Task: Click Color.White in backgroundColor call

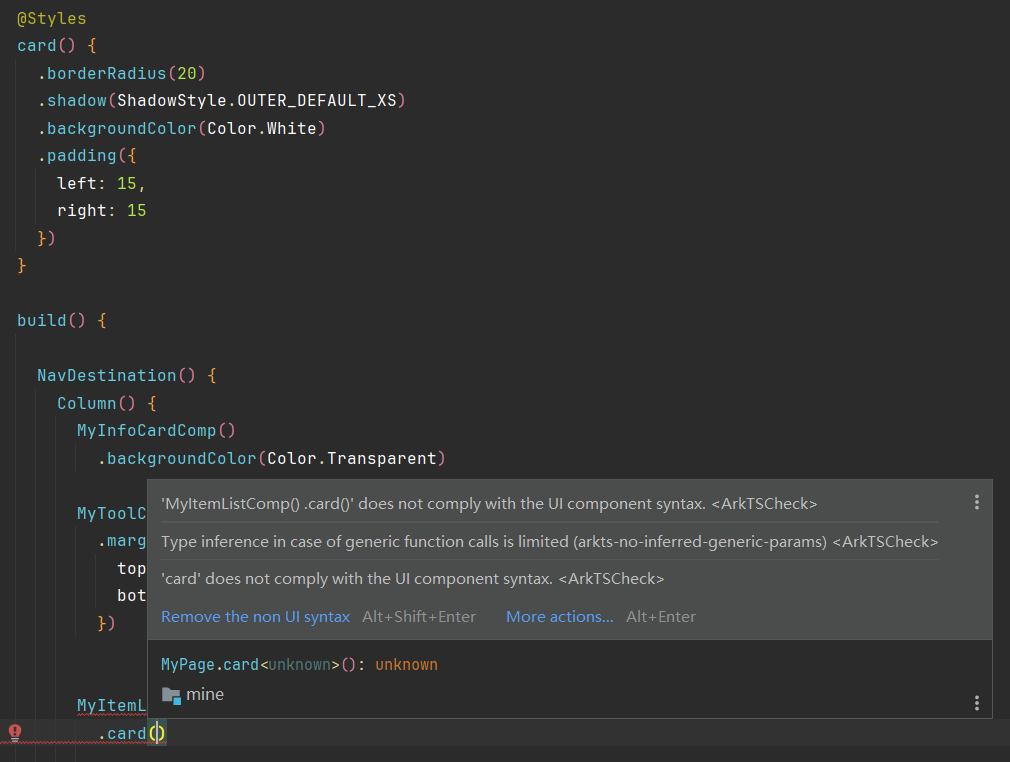Action: pos(262,128)
